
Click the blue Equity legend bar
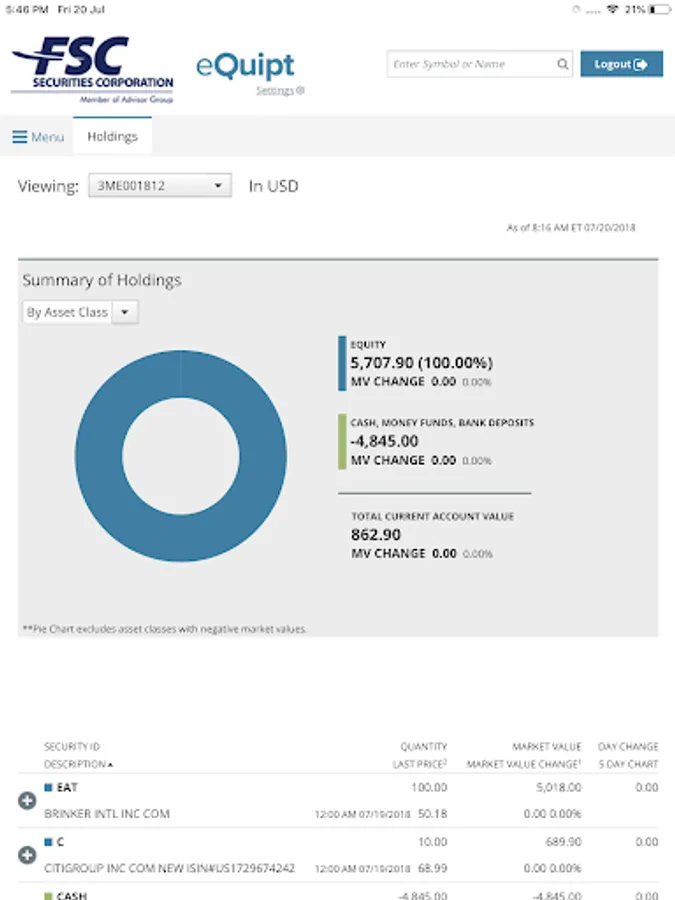pyautogui.click(x=342, y=363)
